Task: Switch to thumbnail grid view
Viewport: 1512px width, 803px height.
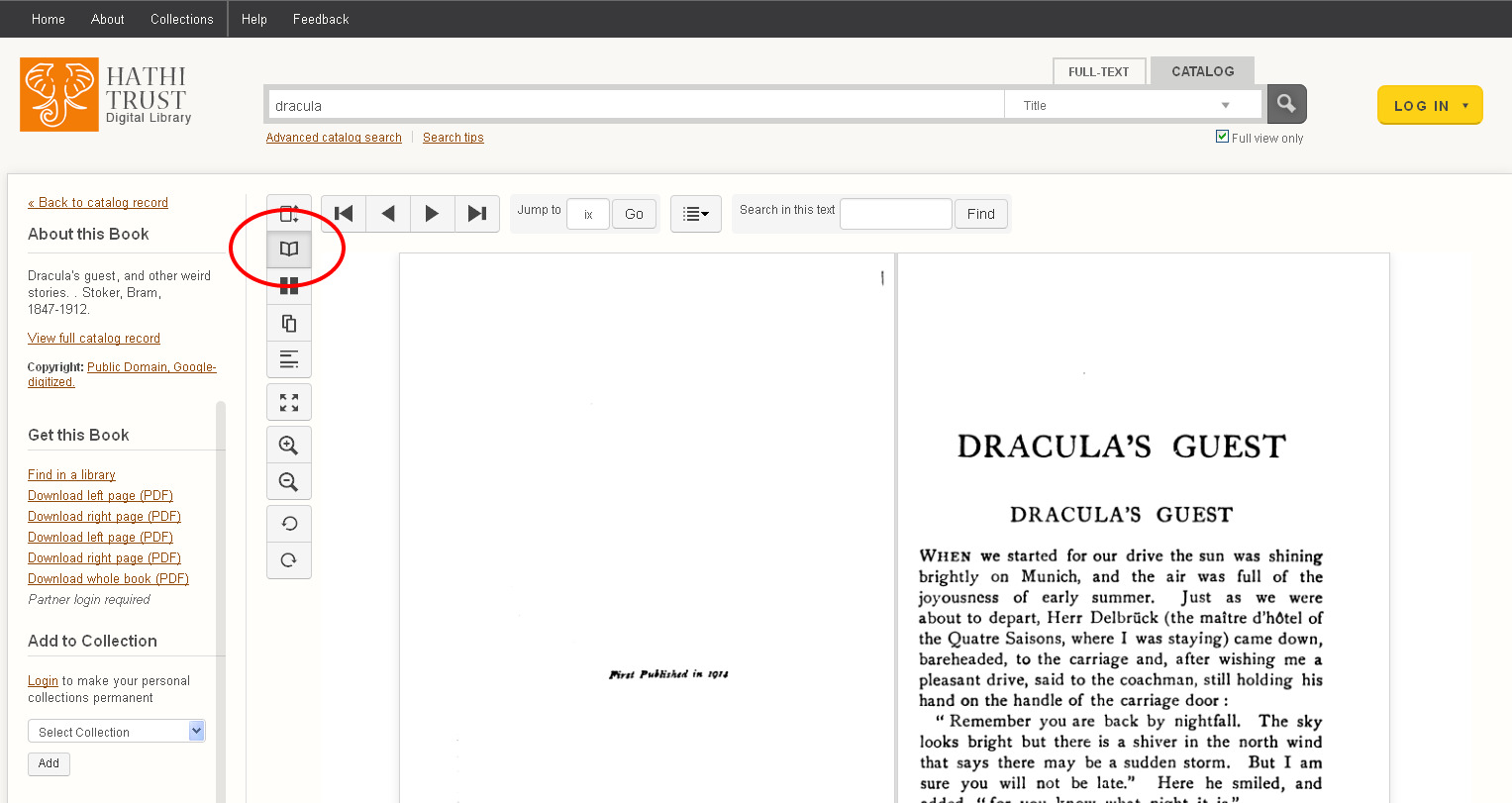Action: pos(289,286)
